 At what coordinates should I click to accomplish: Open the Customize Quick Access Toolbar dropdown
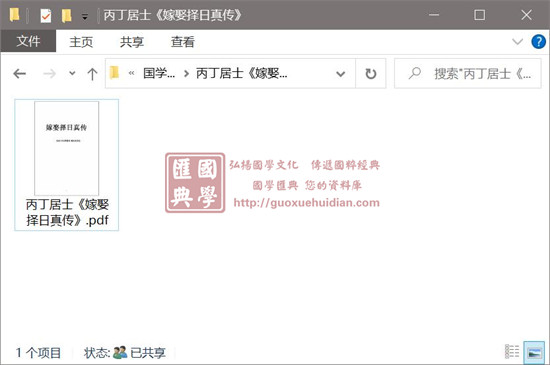click(x=85, y=16)
